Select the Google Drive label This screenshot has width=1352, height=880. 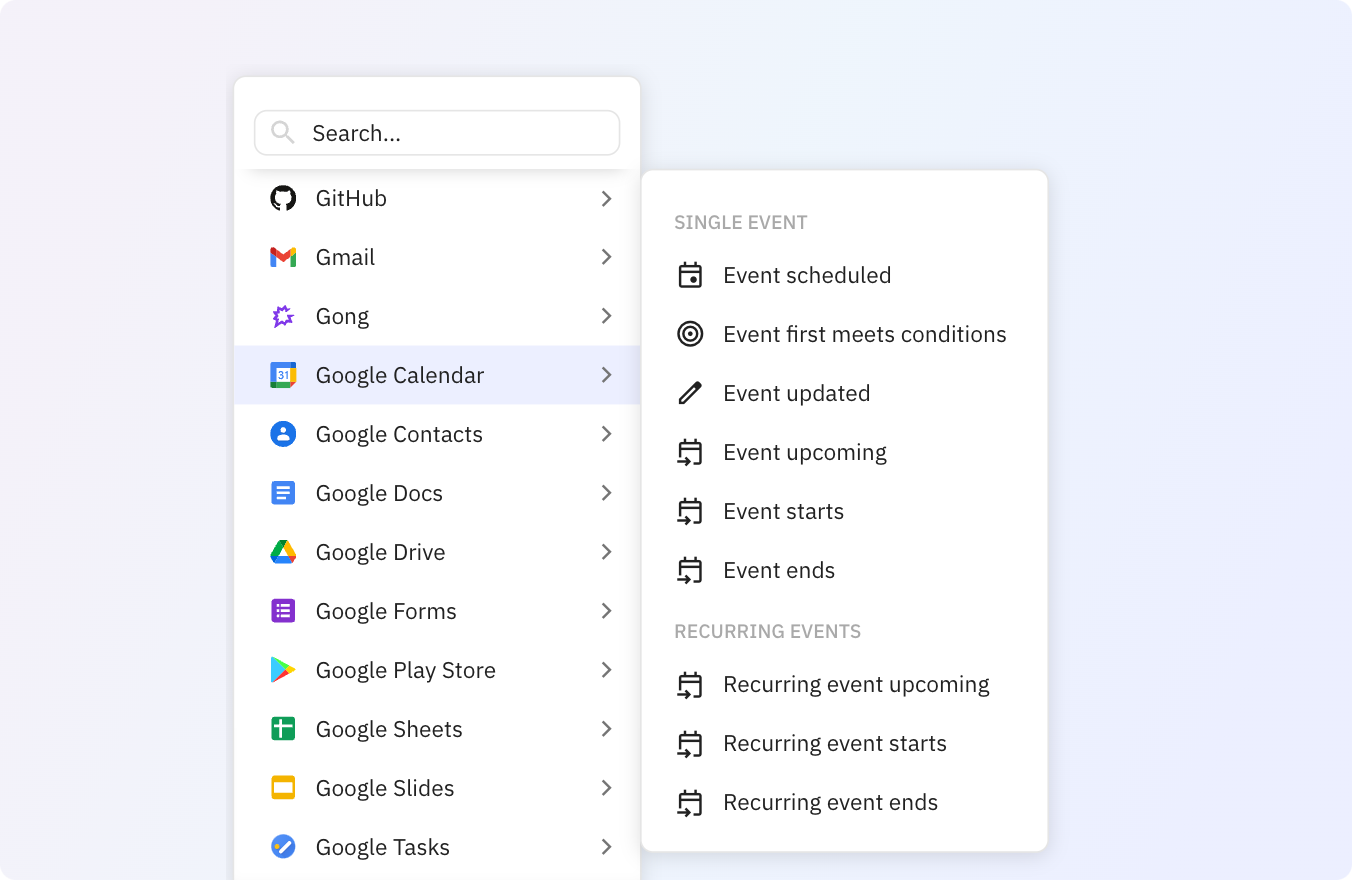(380, 552)
